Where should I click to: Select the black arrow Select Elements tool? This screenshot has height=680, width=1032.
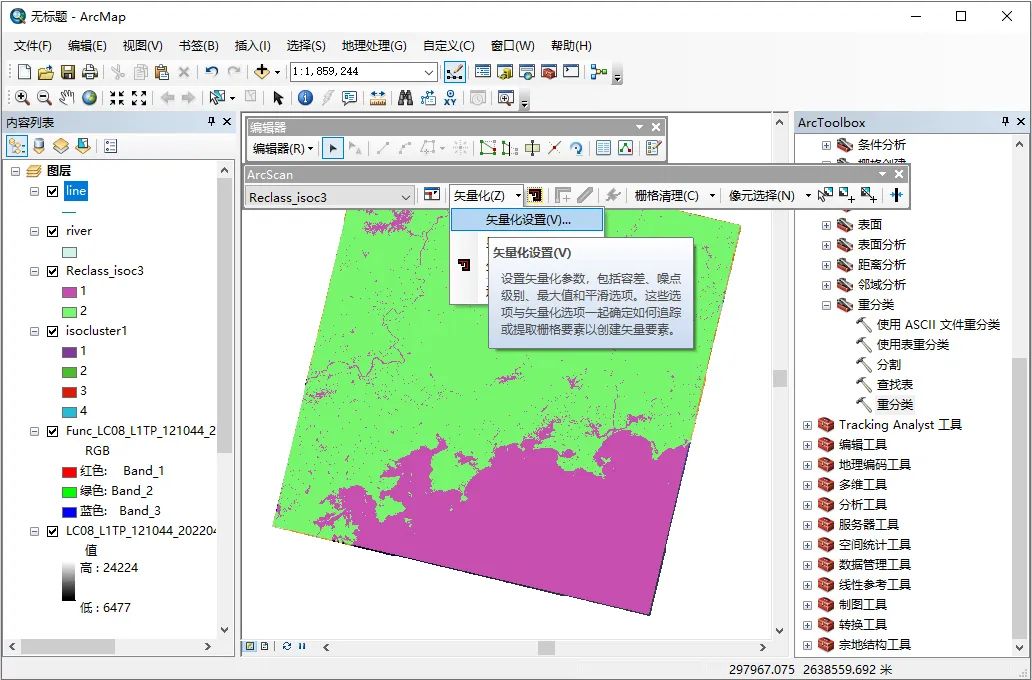tap(278, 98)
